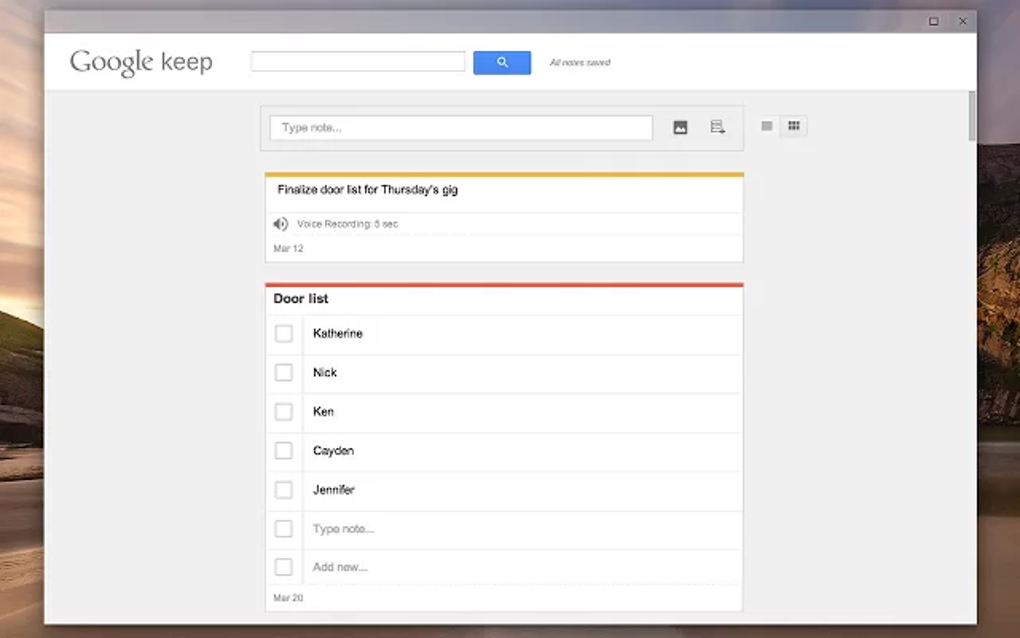The width and height of the screenshot is (1020, 638).
Task: Close the Google Keep window
Action: pos(963,21)
